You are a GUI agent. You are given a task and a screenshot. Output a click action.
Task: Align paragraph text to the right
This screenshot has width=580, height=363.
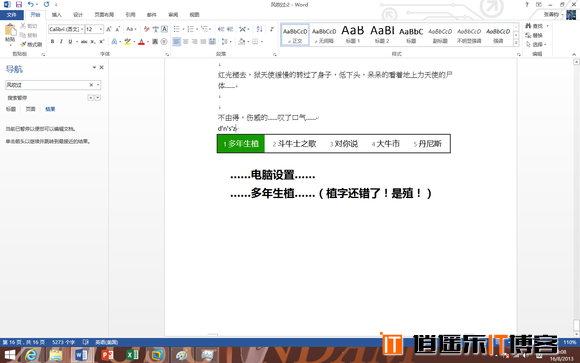click(195, 41)
